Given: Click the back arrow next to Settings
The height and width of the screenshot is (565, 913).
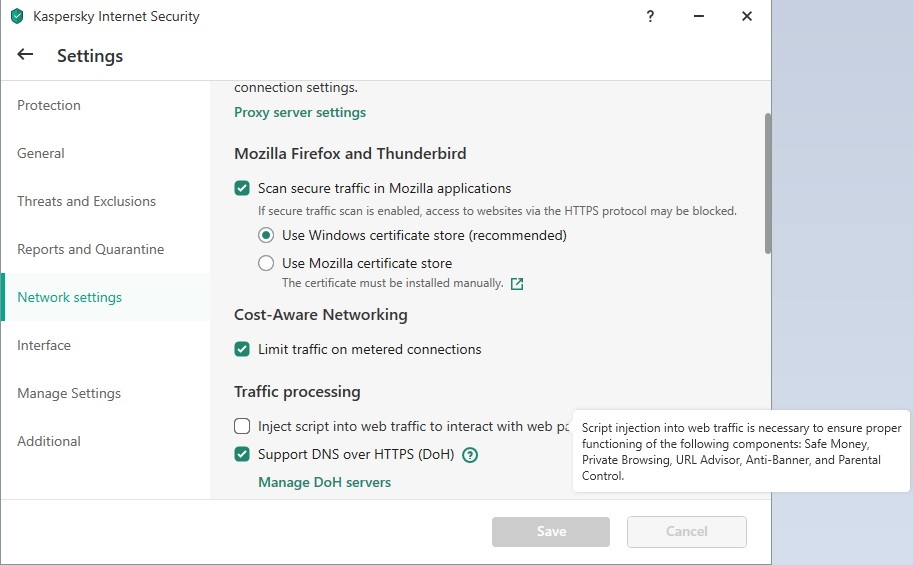Looking at the screenshot, I should click(25, 55).
